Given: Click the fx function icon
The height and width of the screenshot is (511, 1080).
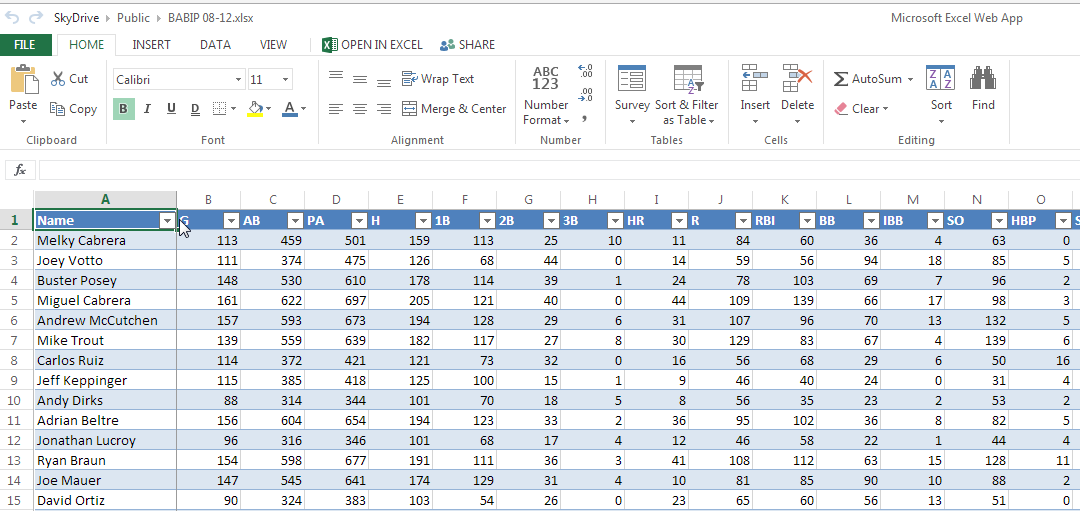Looking at the screenshot, I should click(21, 169).
